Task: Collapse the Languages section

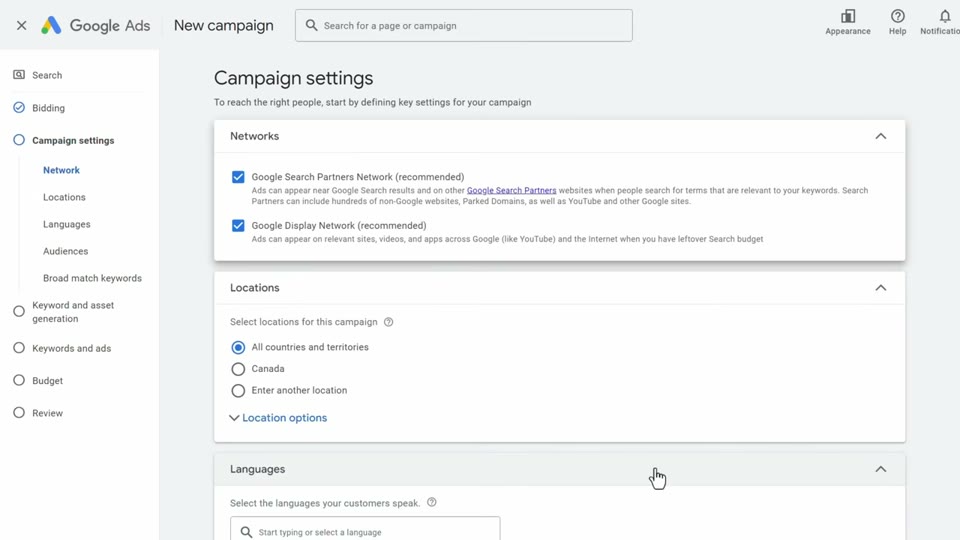Action: tap(880, 469)
